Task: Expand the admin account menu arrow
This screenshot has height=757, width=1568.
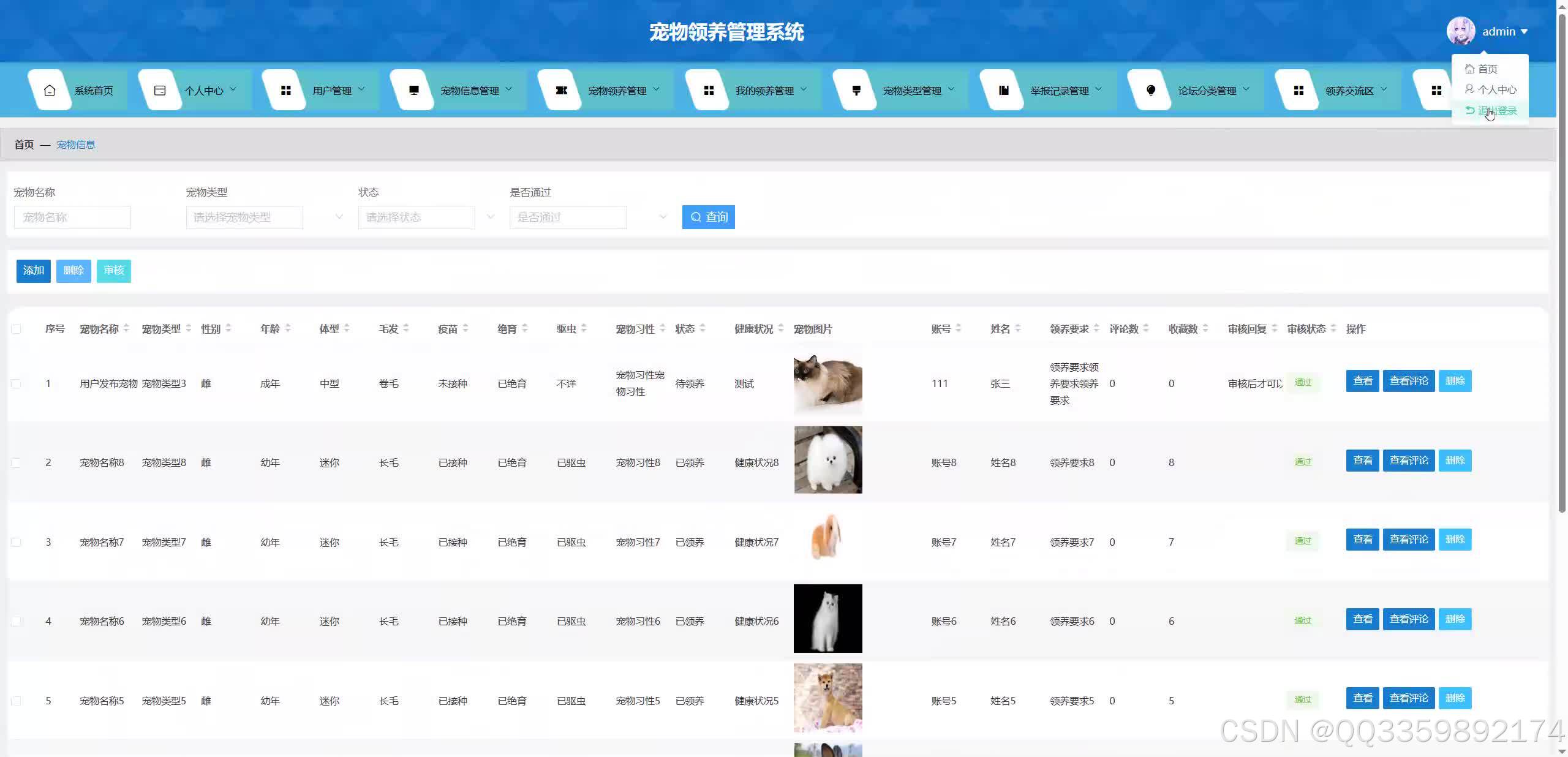Action: (1523, 31)
